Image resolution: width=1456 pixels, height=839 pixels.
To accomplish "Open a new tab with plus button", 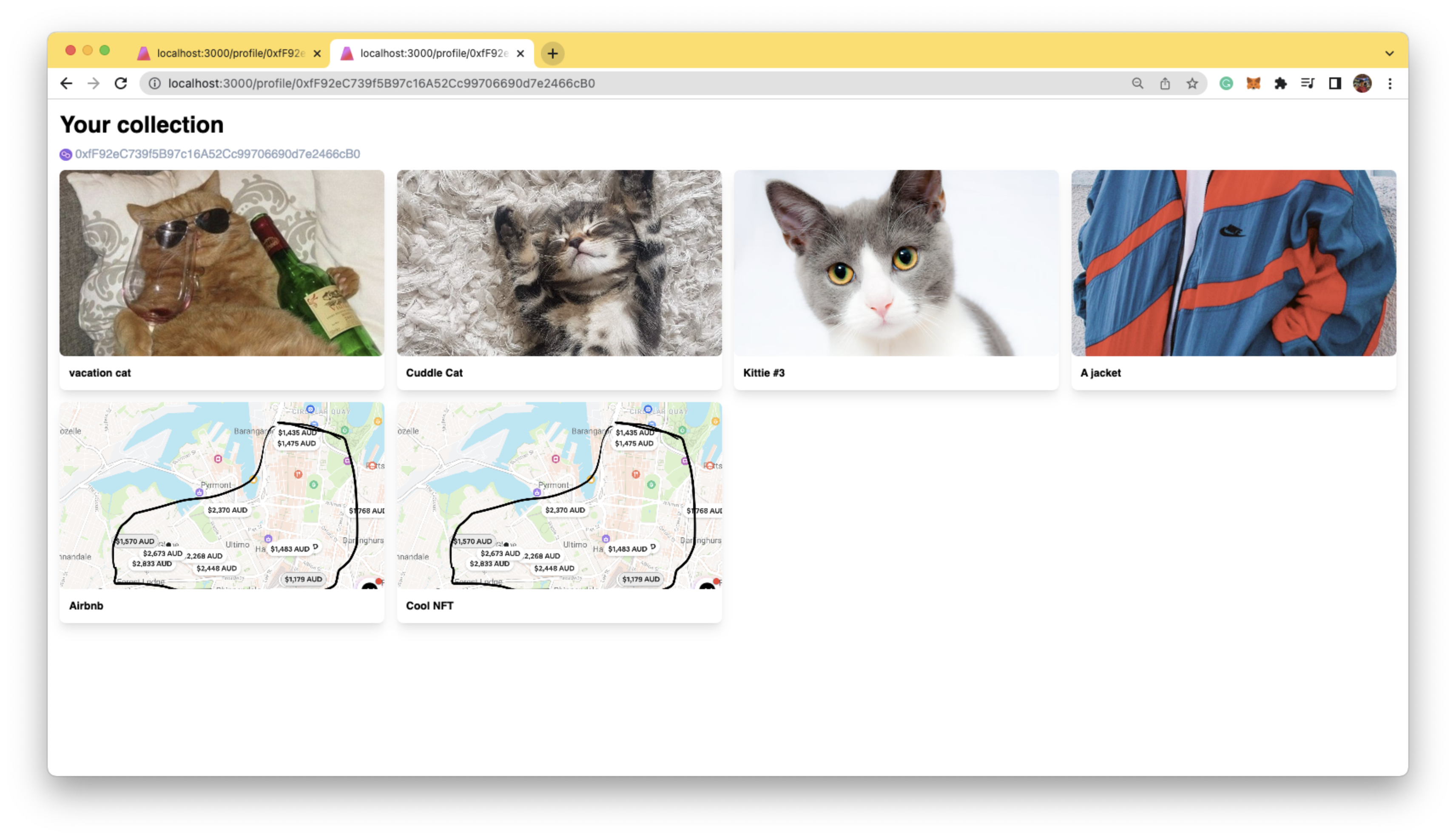I will pyautogui.click(x=552, y=54).
